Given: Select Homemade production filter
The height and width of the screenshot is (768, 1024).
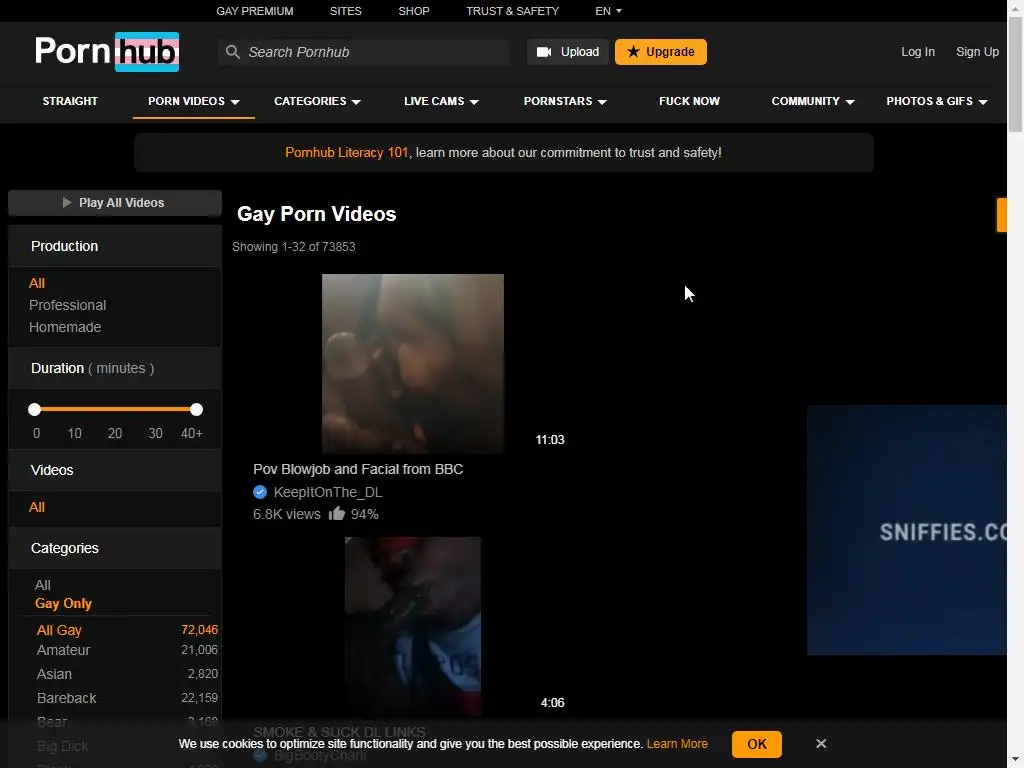Looking at the screenshot, I should pos(65,327).
